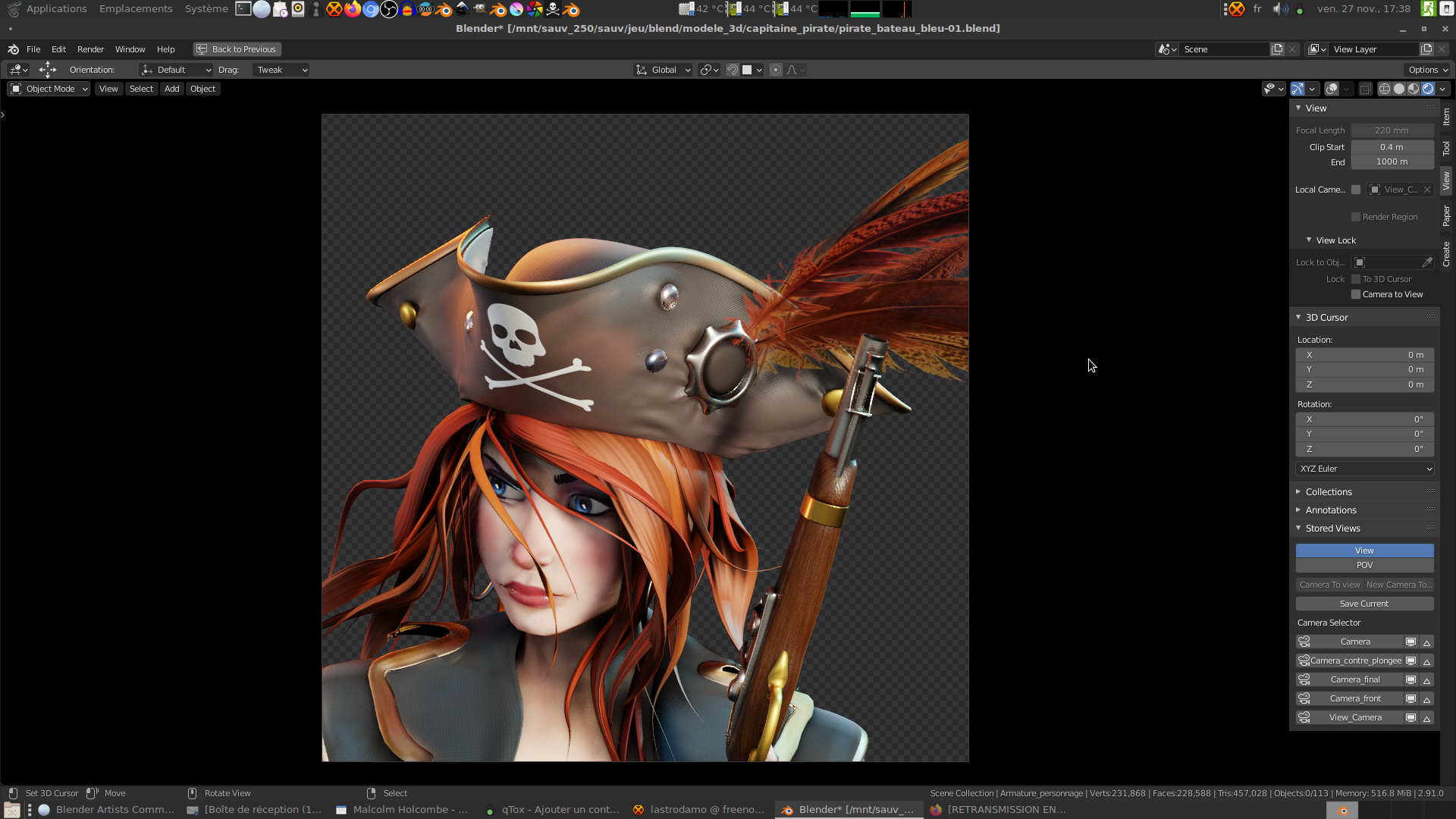This screenshot has height=819, width=1456.
Task: Open the Global transform orientation dropdown
Action: tap(663, 70)
